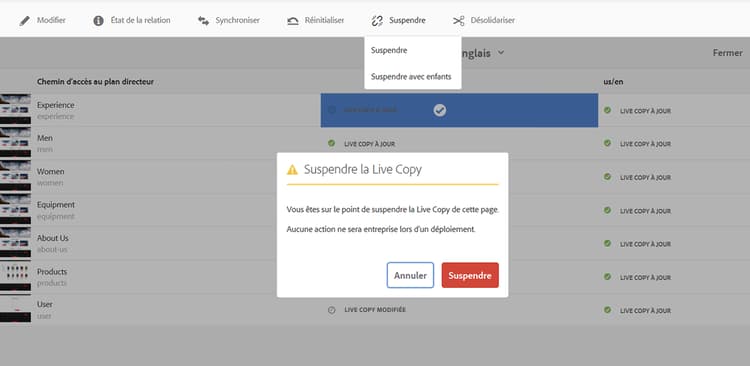Click the us/en column header
This screenshot has width=750, height=366.
(613, 82)
